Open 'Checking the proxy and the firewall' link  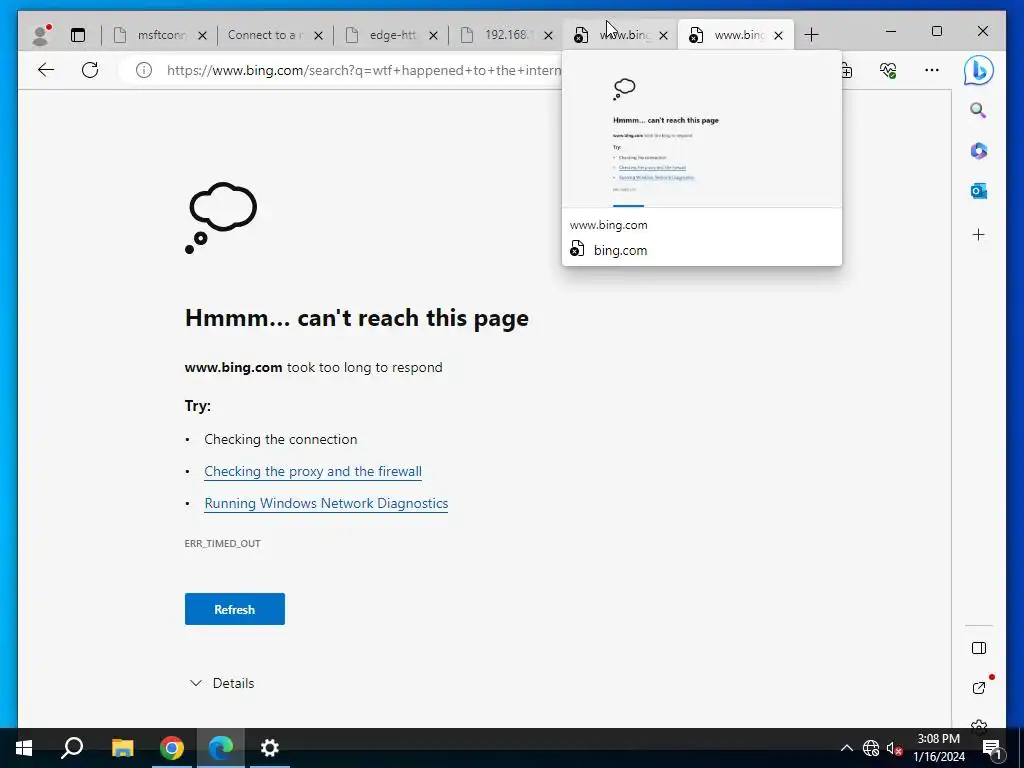[x=313, y=472]
